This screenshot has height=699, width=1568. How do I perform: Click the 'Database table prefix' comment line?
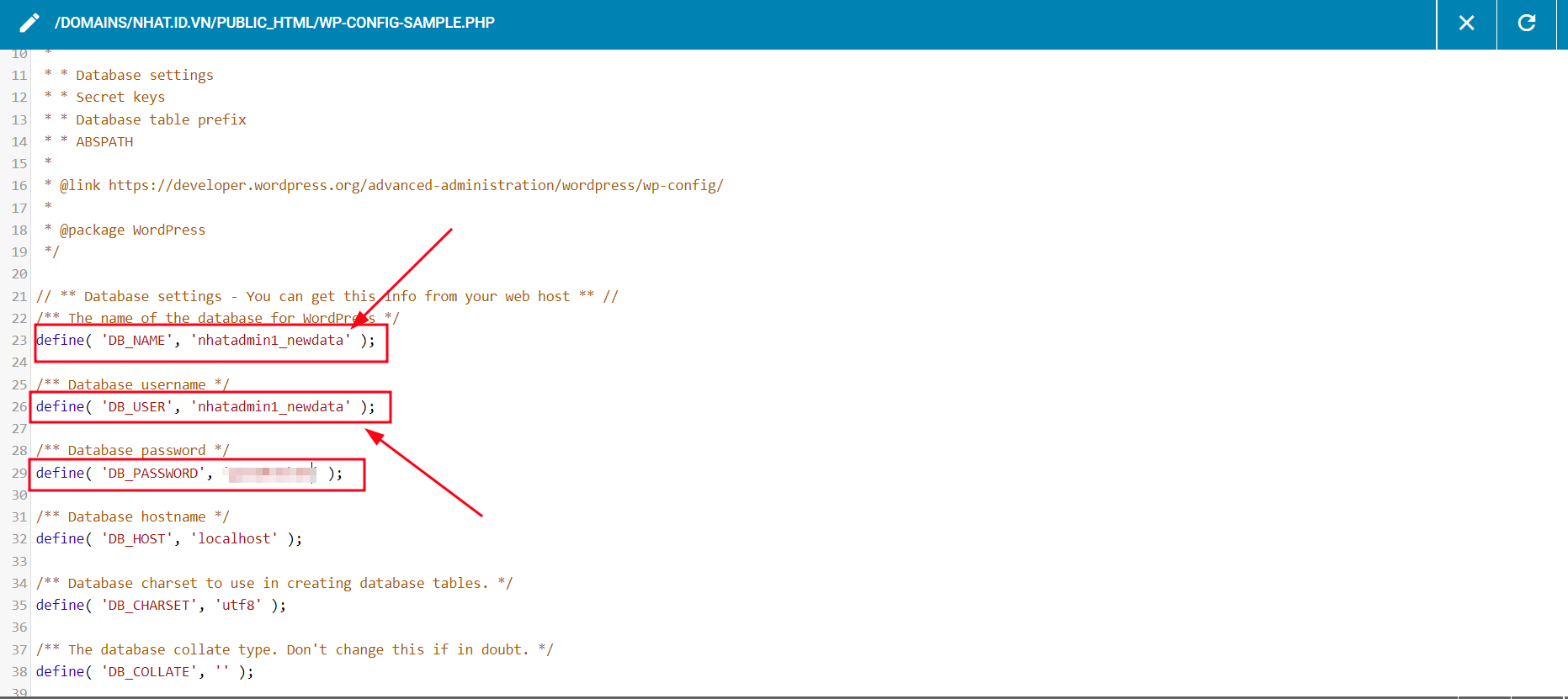click(145, 120)
